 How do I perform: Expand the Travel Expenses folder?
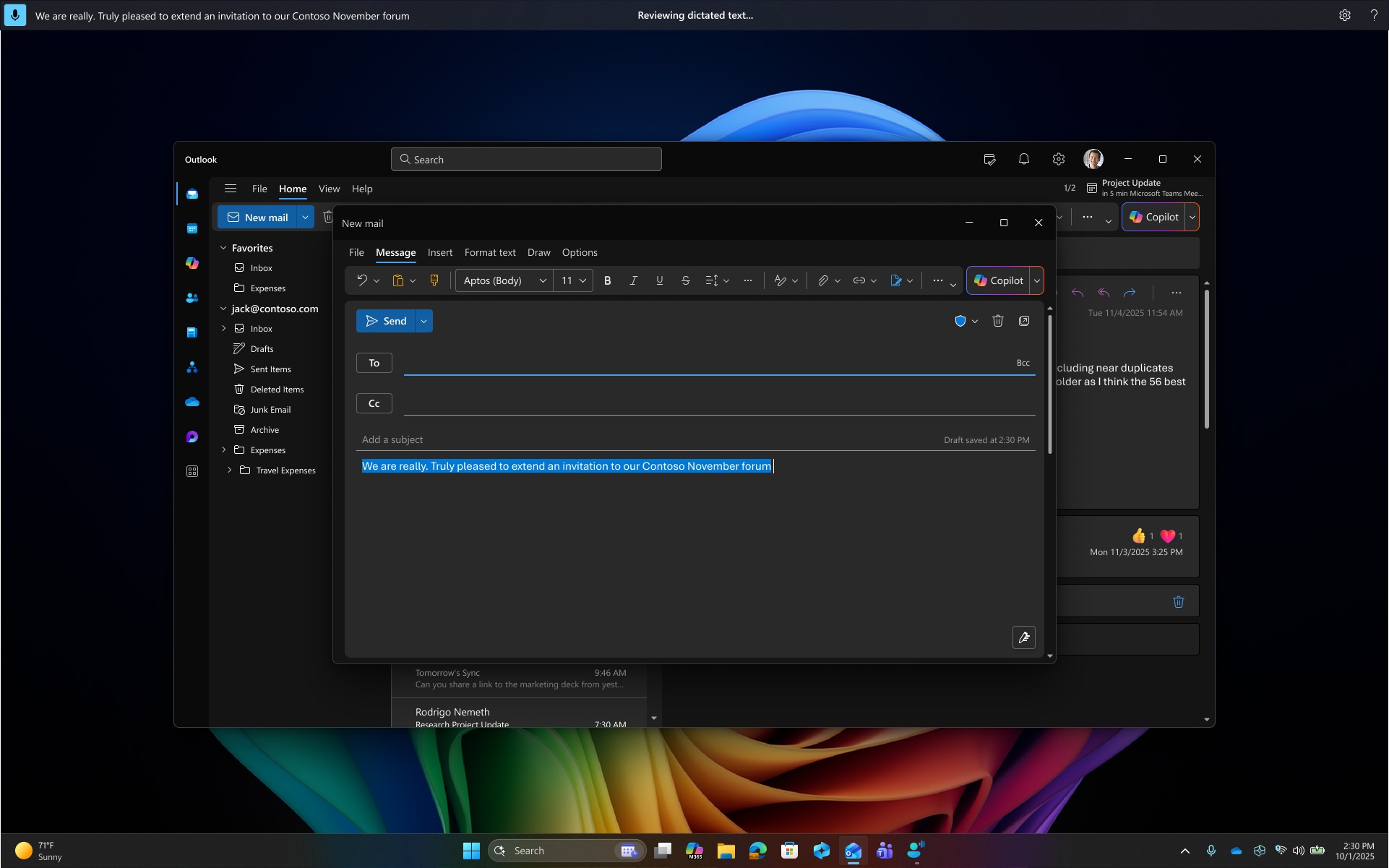[x=230, y=470]
